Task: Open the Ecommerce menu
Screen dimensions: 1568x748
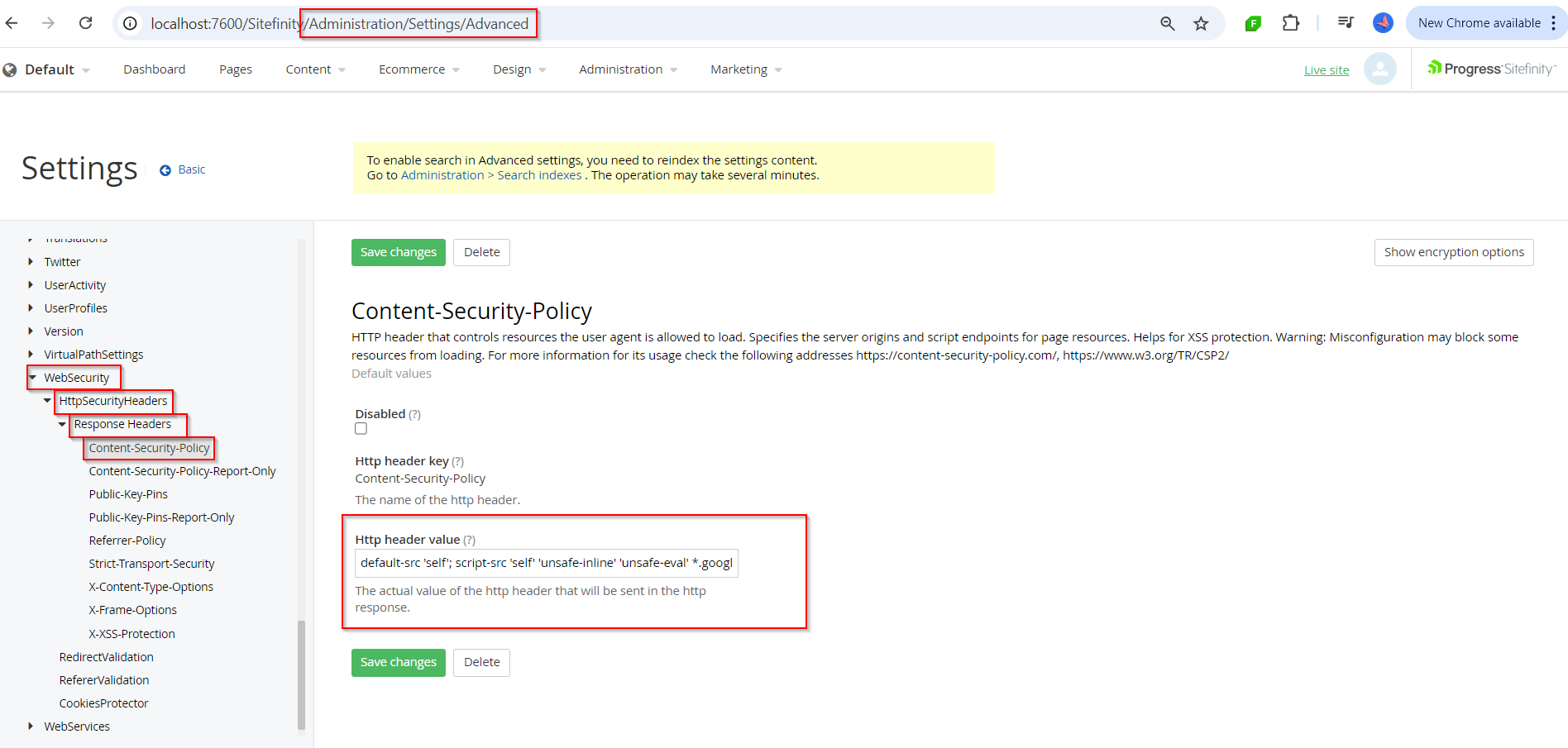Action: coord(419,69)
